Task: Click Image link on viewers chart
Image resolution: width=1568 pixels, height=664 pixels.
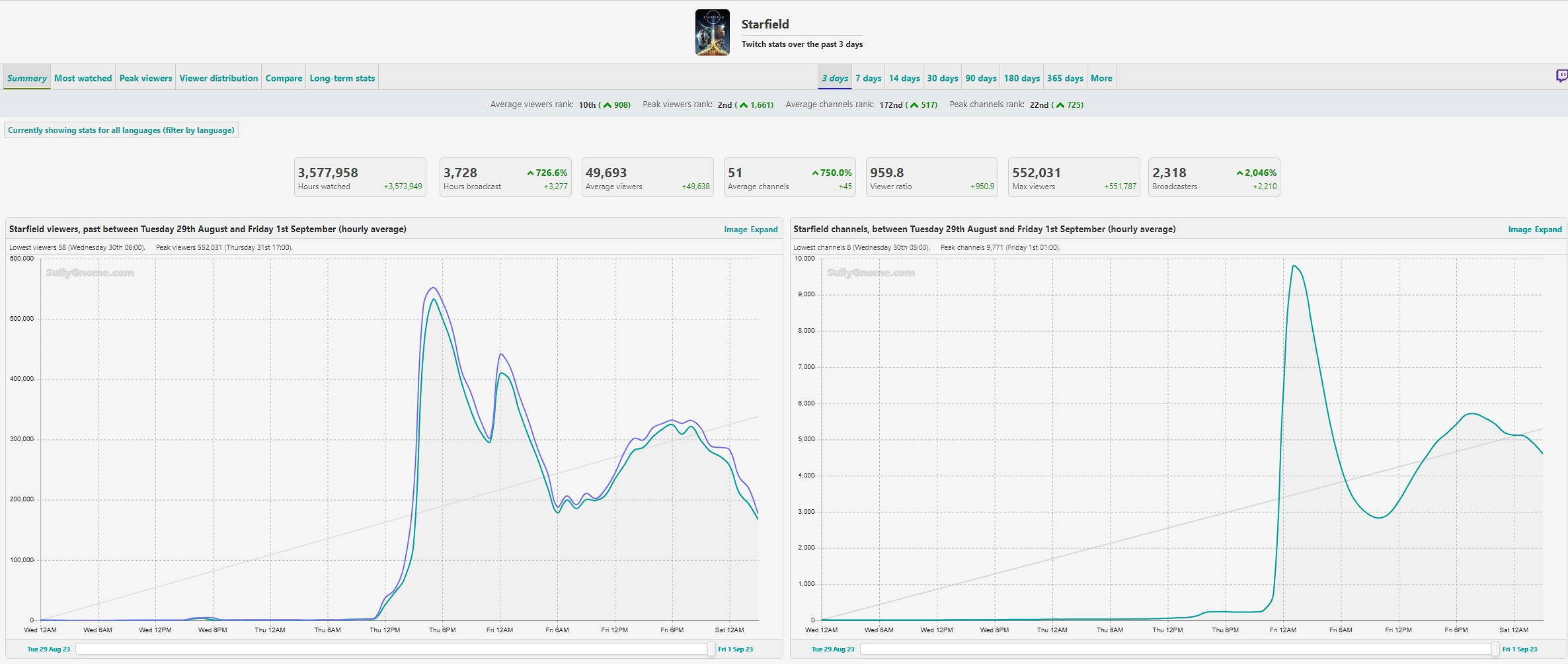Action: coord(735,229)
